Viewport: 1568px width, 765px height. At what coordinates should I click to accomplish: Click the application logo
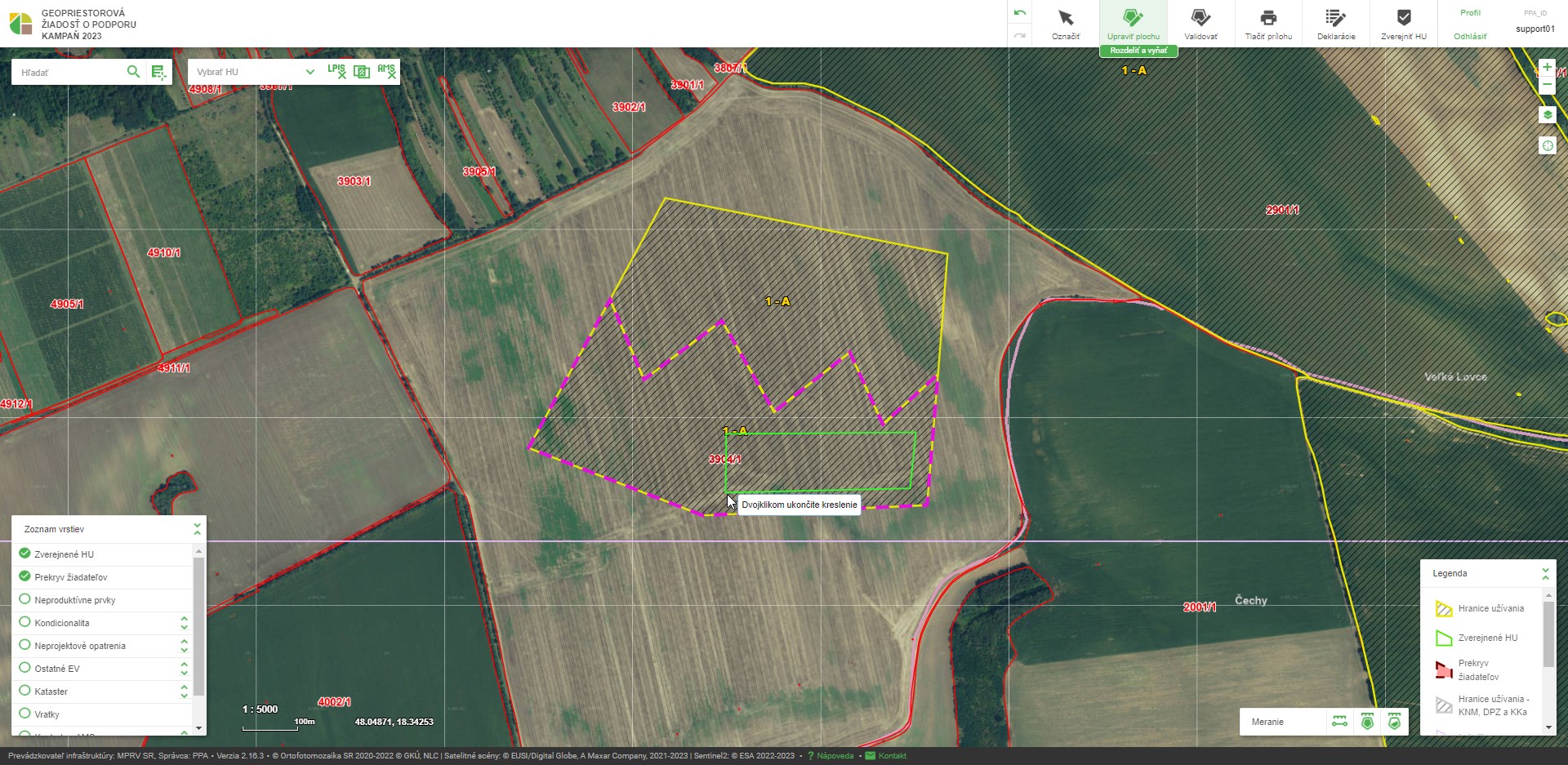[x=20, y=24]
